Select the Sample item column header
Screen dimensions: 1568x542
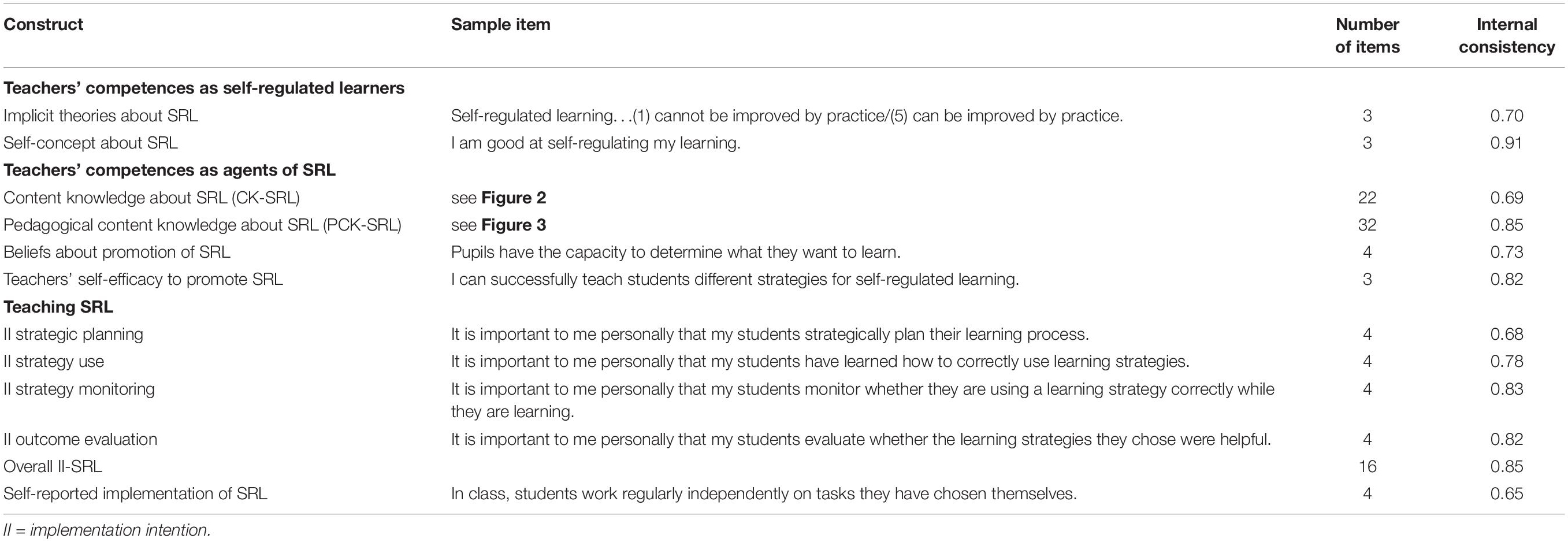500,24
